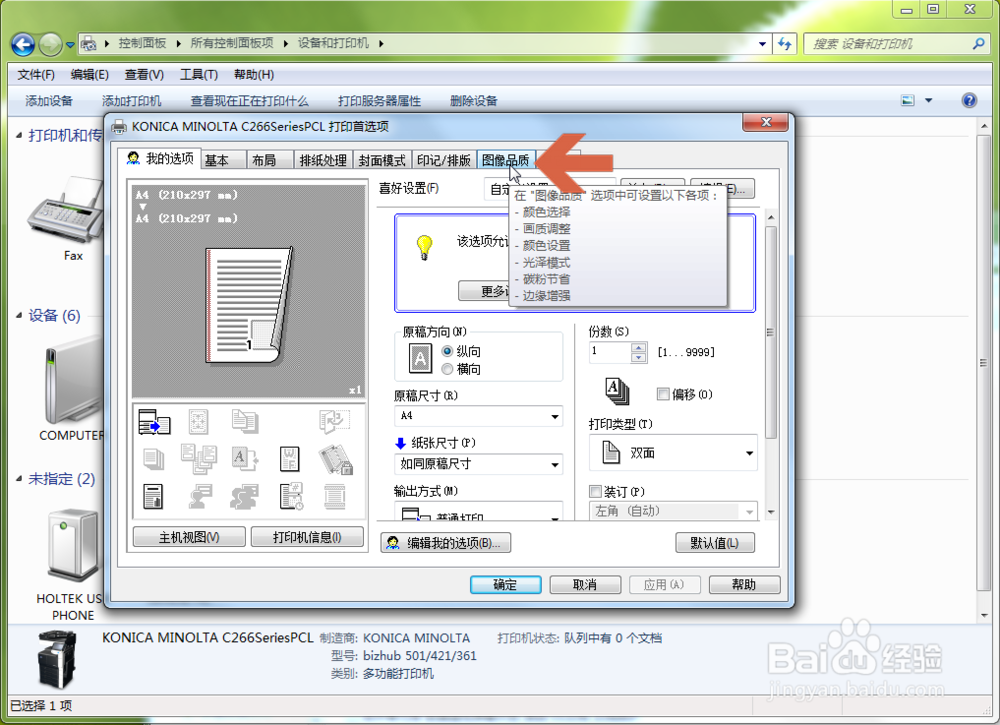
Task: Enable the 偏移(O) checkbox
Action: 663,394
